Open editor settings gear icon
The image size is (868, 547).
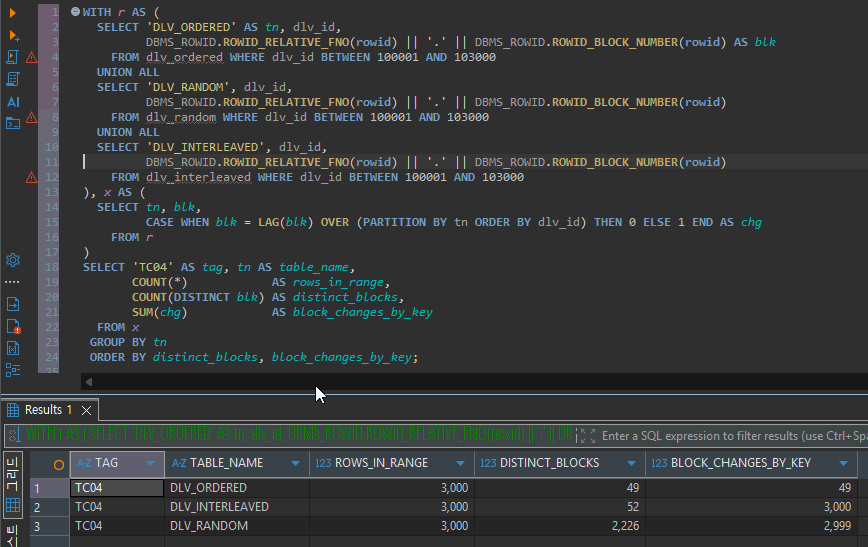click(13, 260)
